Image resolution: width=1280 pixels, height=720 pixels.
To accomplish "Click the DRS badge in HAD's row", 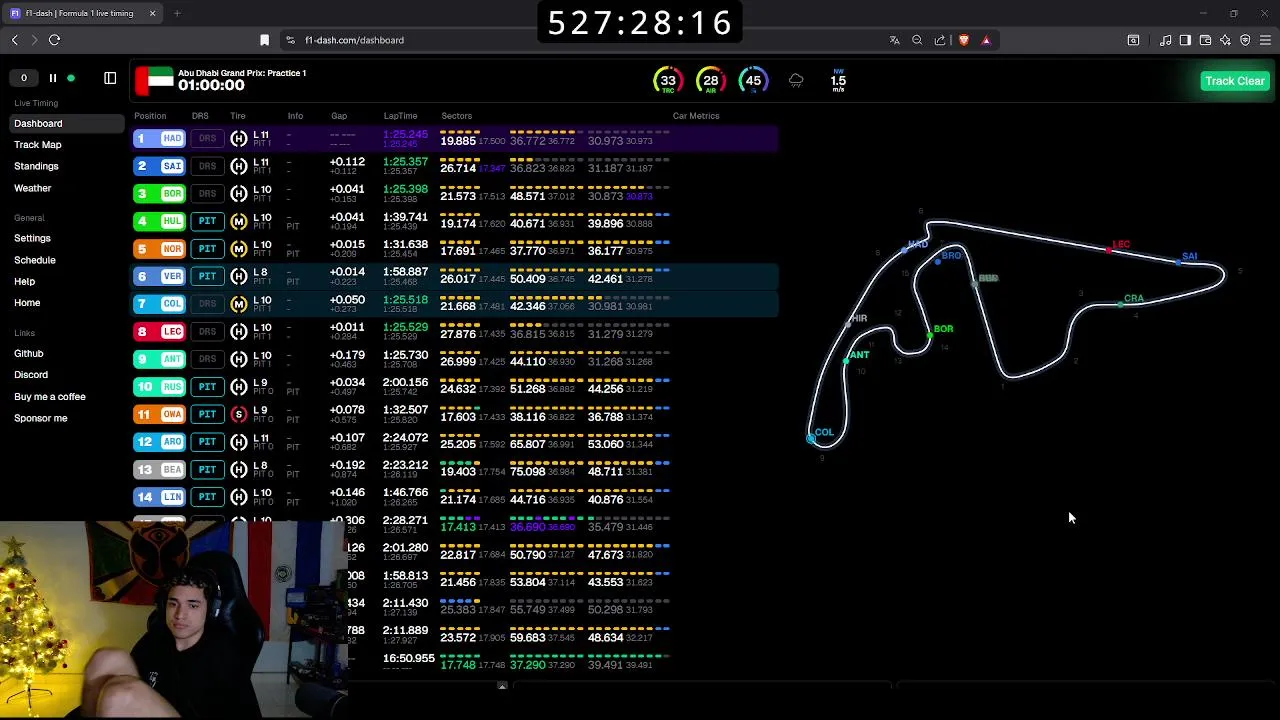I will pyautogui.click(x=207, y=139).
